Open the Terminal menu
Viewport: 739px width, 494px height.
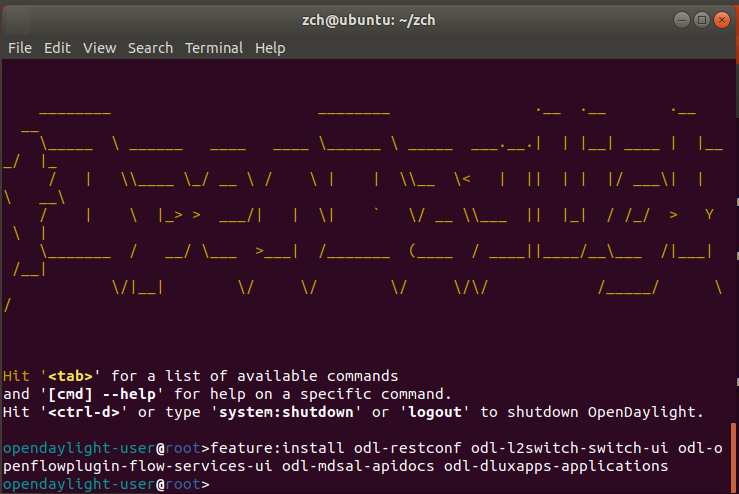tap(214, 48)
